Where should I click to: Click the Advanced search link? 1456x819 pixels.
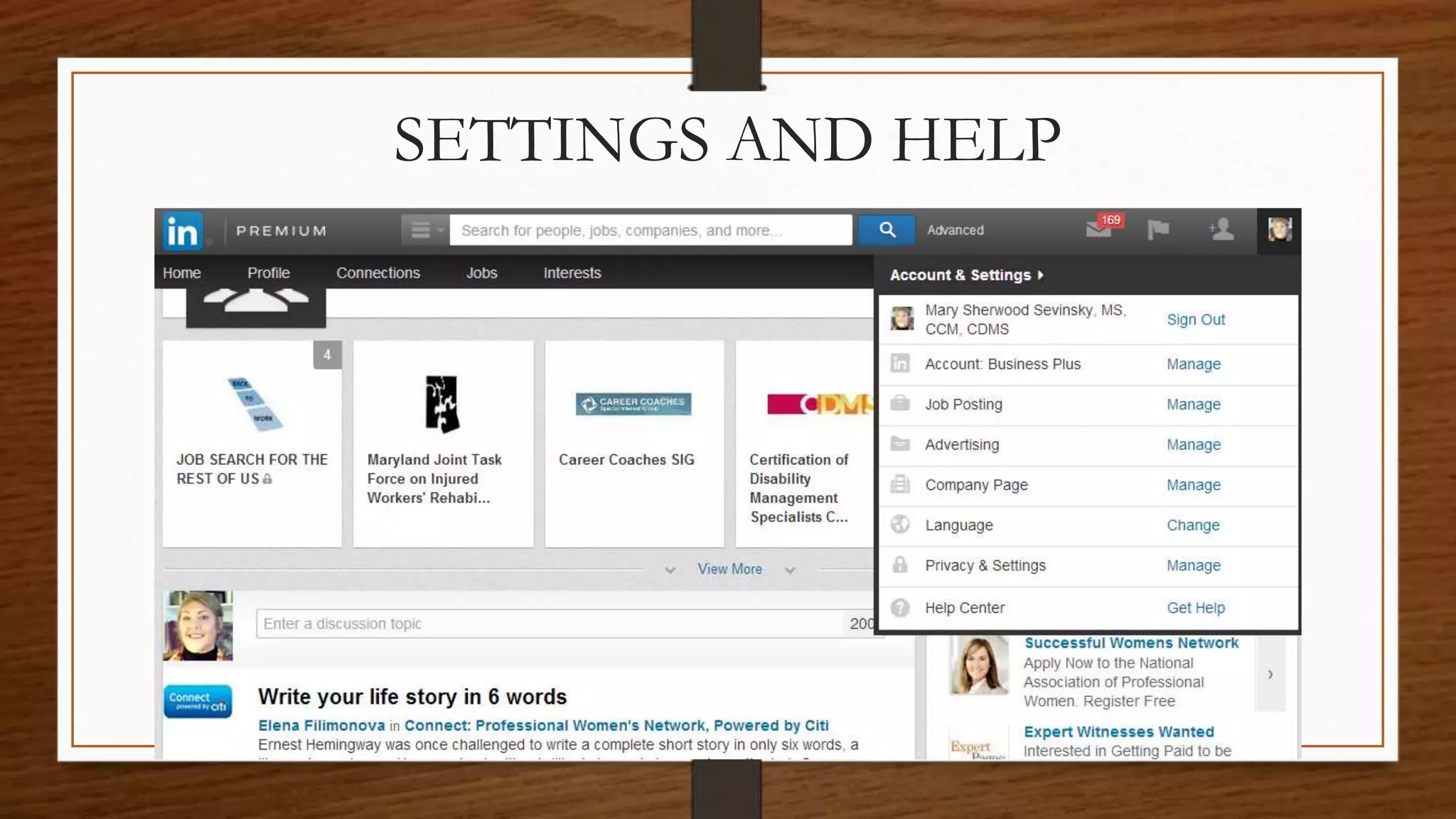click(955, 230)
